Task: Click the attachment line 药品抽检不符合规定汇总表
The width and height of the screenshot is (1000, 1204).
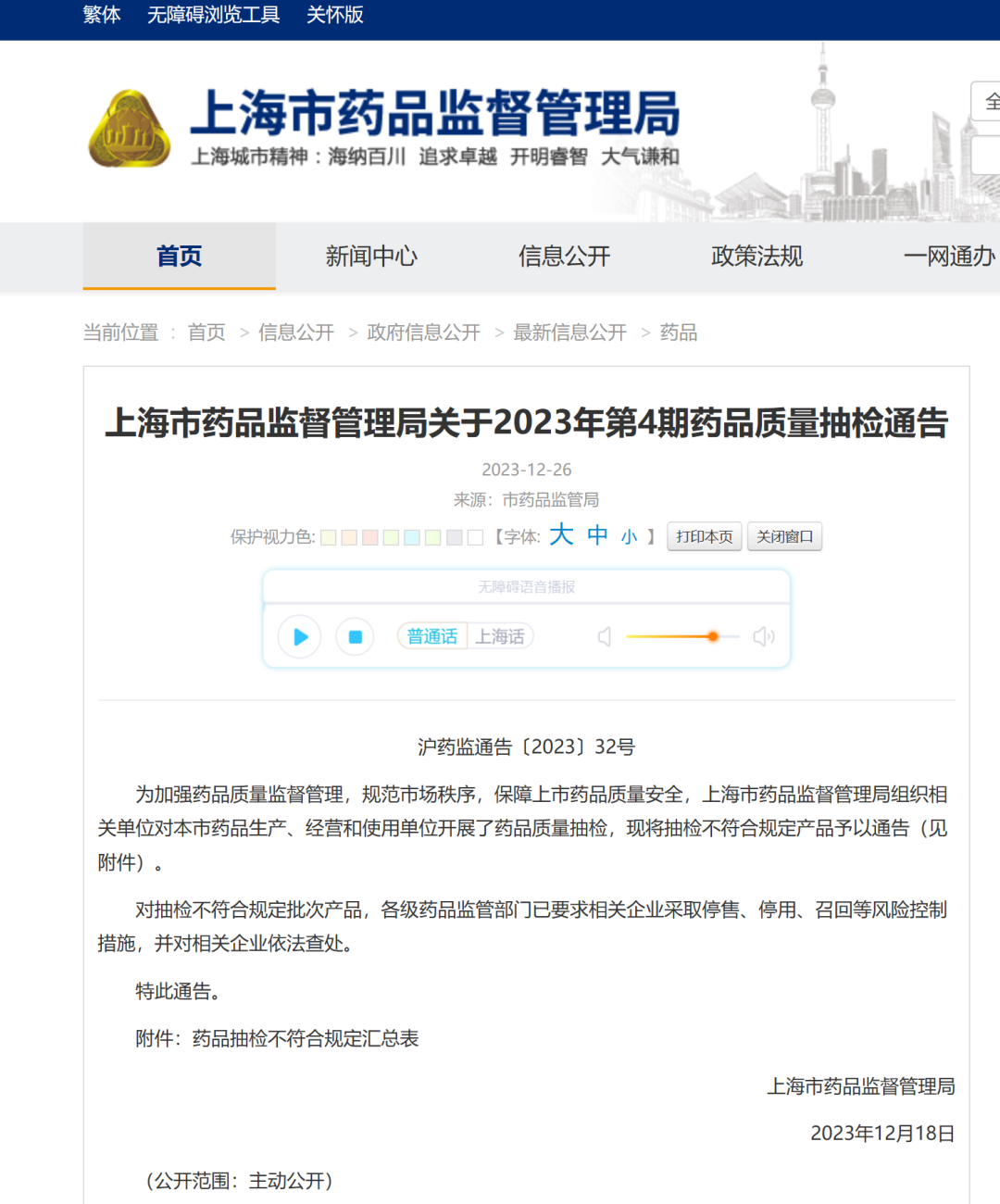Action: pyautogui.click(x=306, y=1039)
